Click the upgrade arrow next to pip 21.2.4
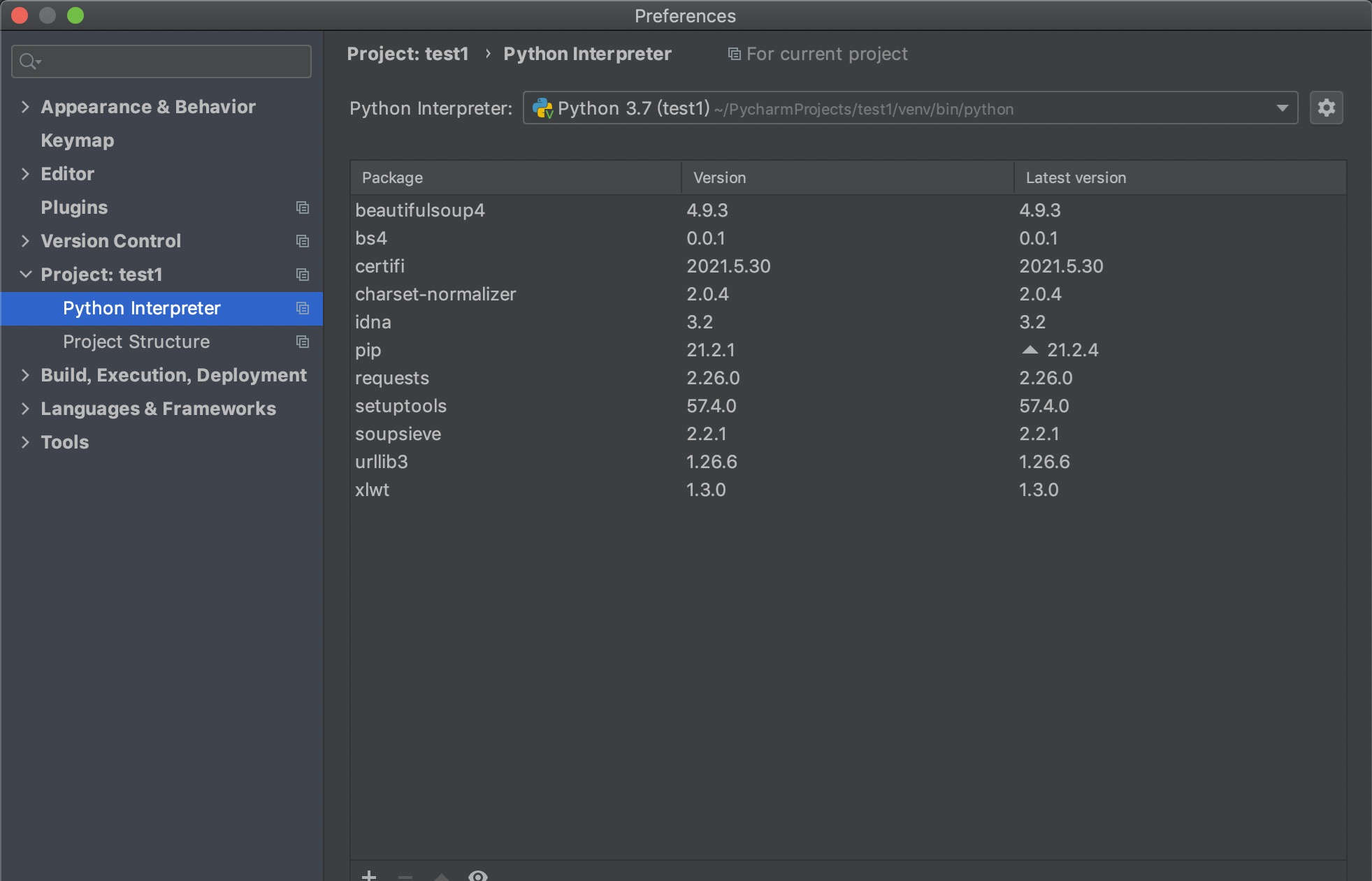 1030,349
